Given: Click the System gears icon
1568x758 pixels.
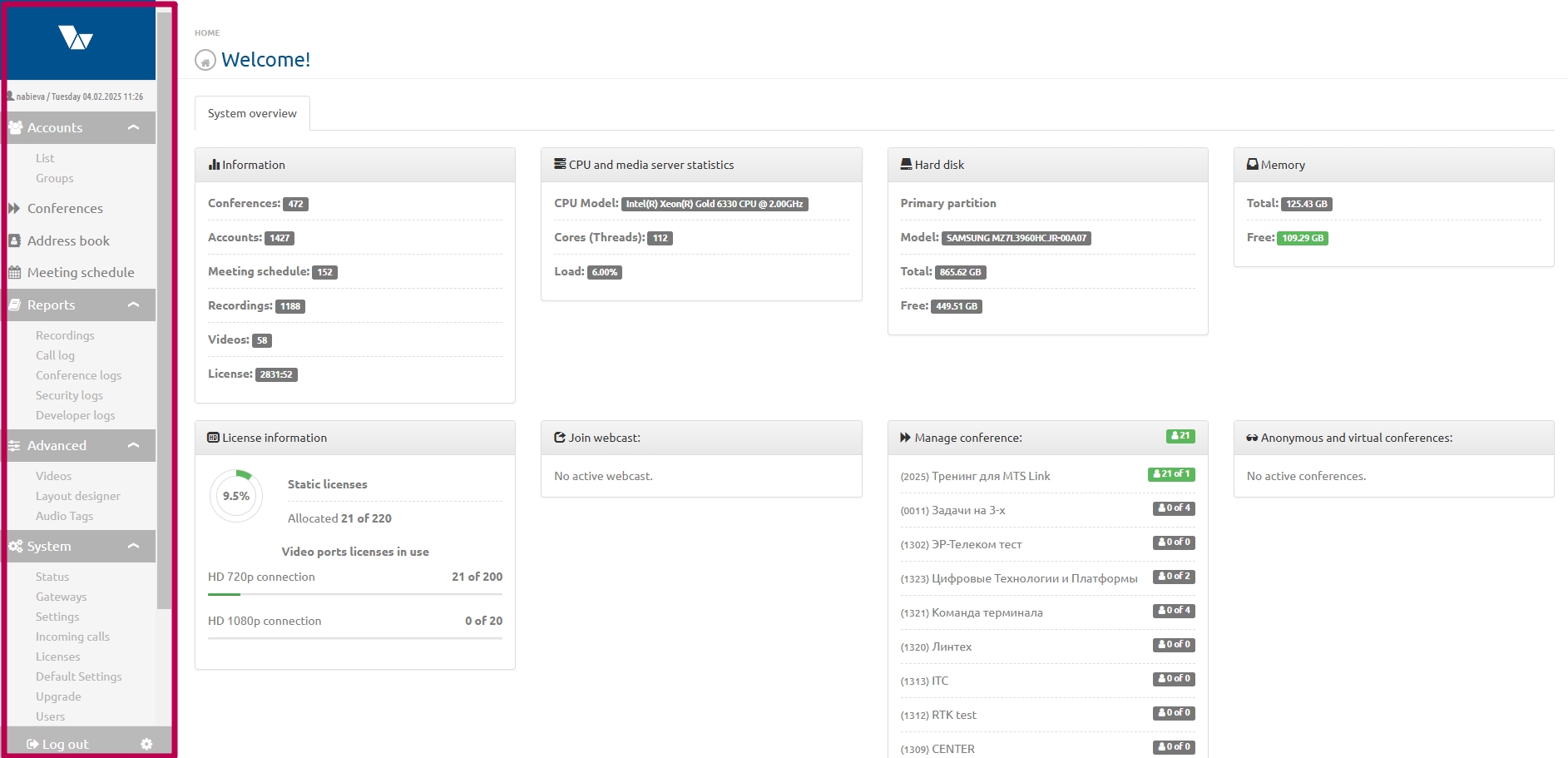Looking at the screenshot, I should click(x=15, y=546).
